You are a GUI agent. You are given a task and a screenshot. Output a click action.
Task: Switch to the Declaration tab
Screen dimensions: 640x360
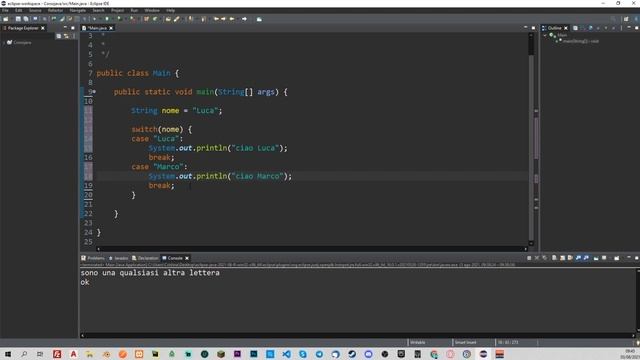click(x=145, y=258)
